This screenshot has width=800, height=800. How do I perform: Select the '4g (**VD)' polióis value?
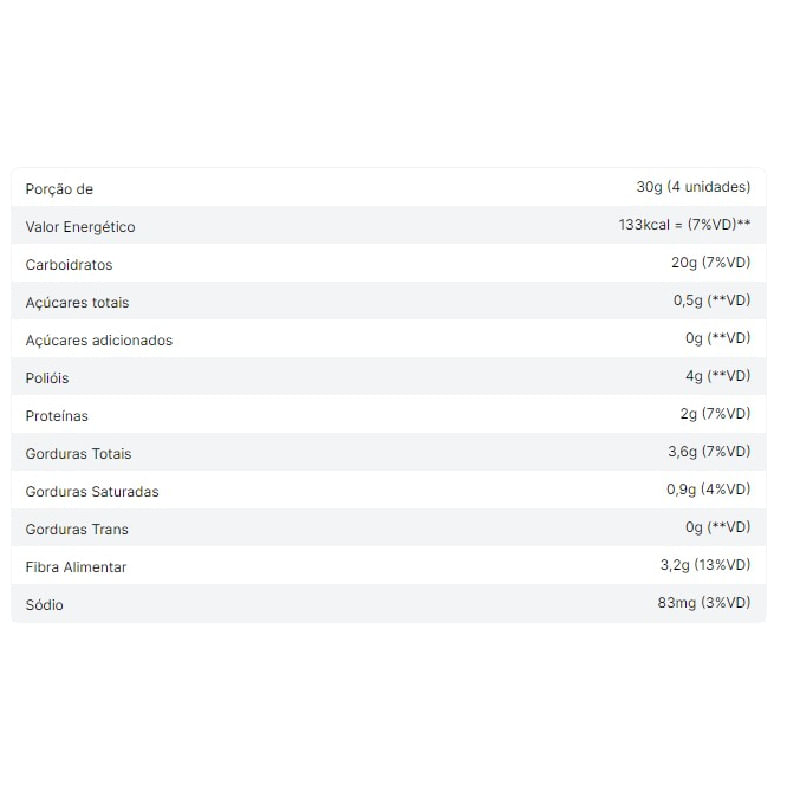click(717, 376)
